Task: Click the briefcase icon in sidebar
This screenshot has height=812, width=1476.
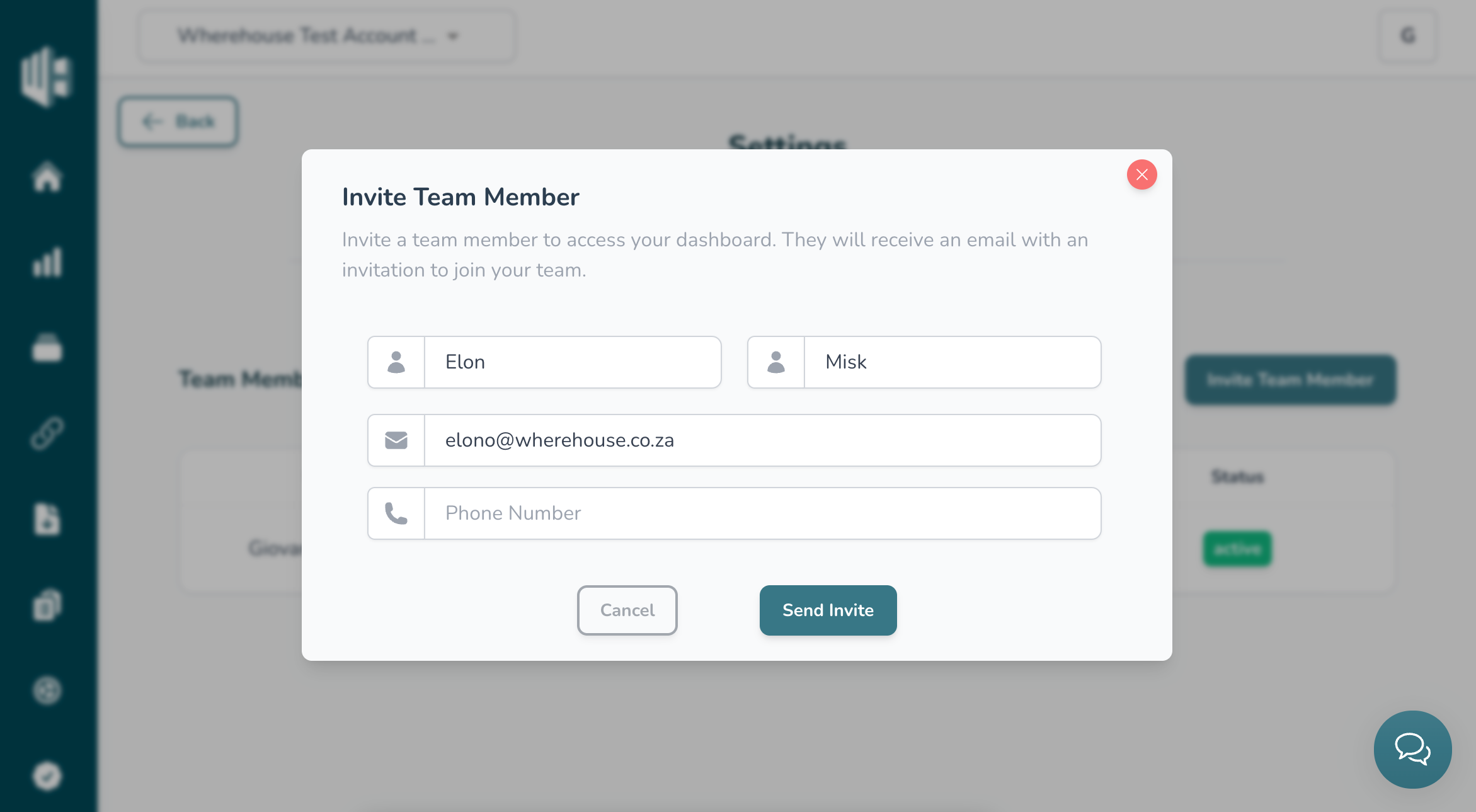Action: tap(47, 348)
